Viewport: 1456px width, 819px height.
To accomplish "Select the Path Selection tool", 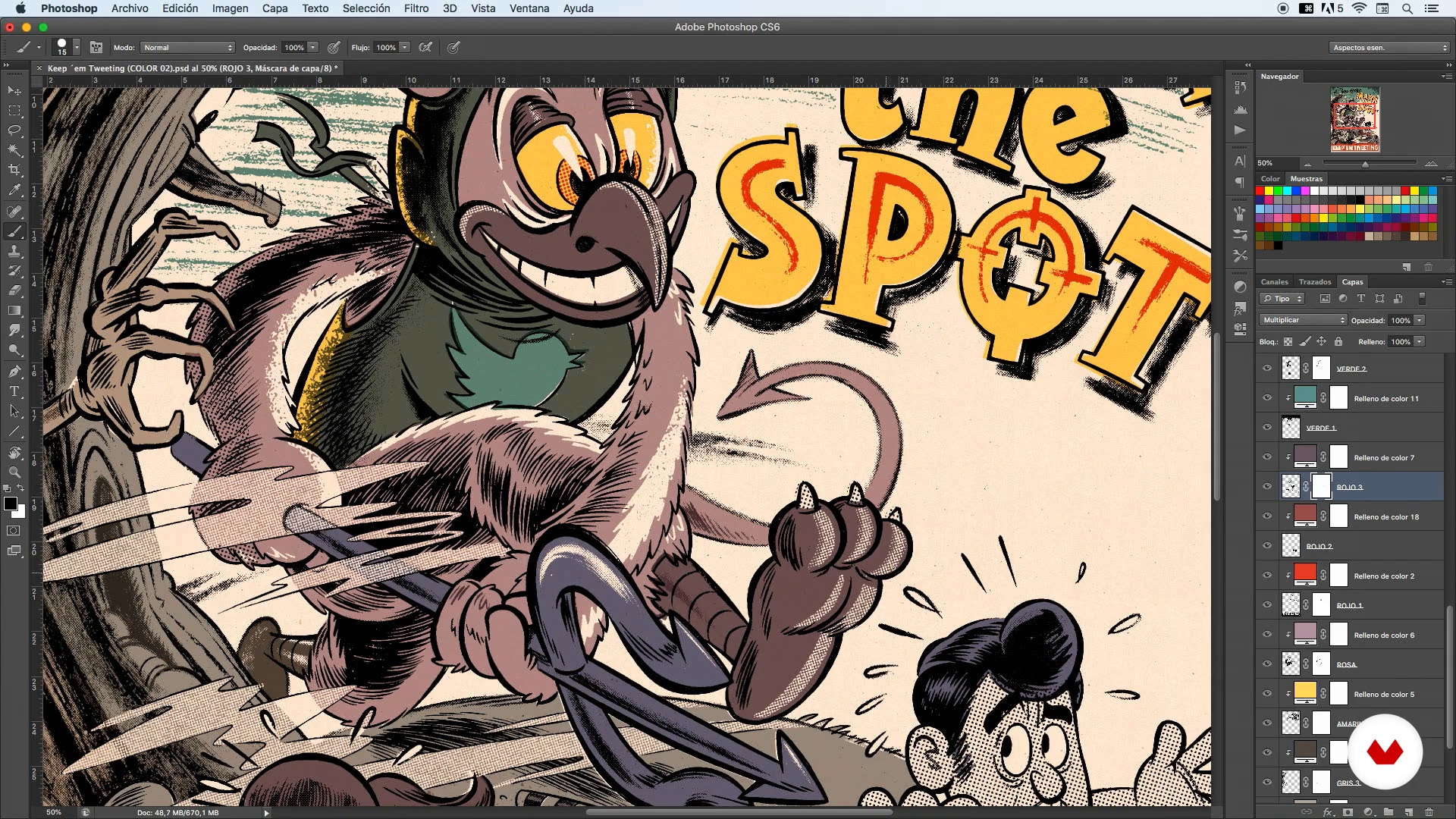I will click(14, 411).
